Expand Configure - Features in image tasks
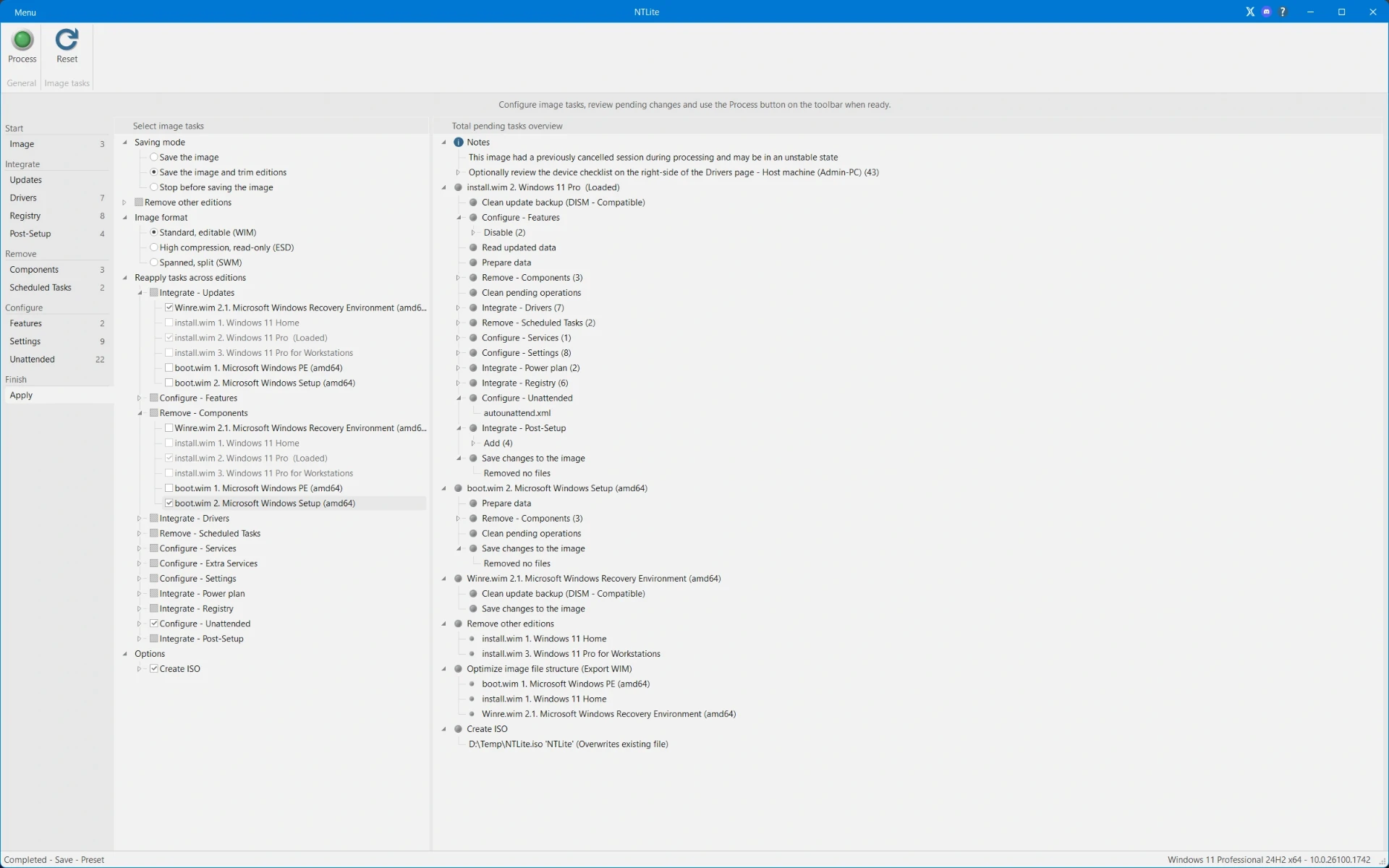The image size is (1389, 868). pos(140,398)
